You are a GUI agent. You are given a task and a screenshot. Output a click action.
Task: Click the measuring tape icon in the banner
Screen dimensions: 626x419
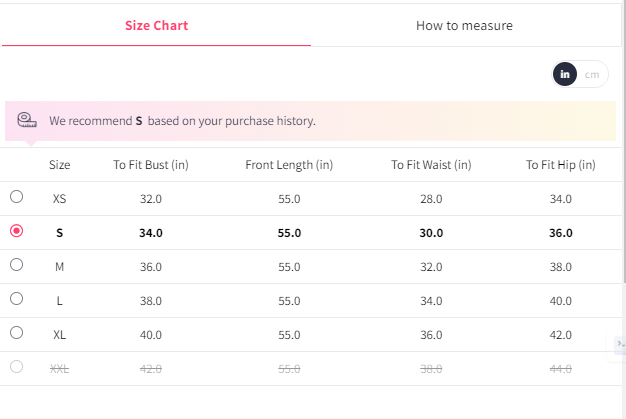coord(27,120)
